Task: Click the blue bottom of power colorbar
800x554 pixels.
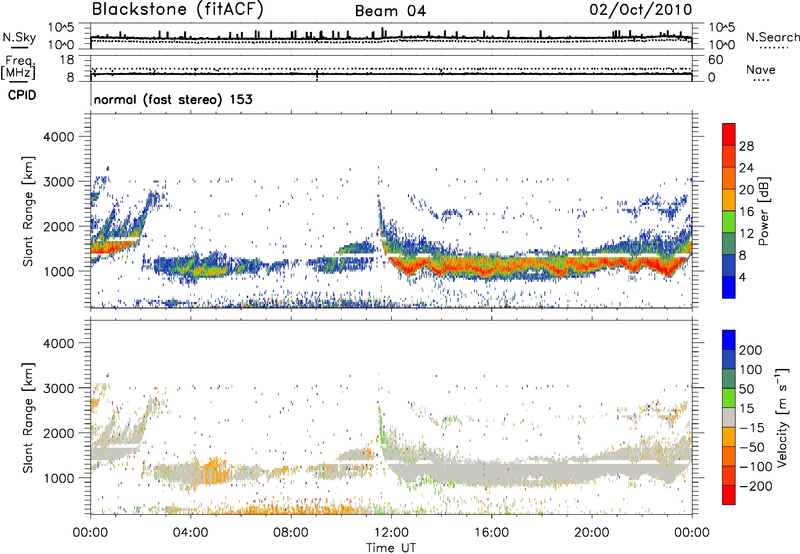Action: [729, 287]
